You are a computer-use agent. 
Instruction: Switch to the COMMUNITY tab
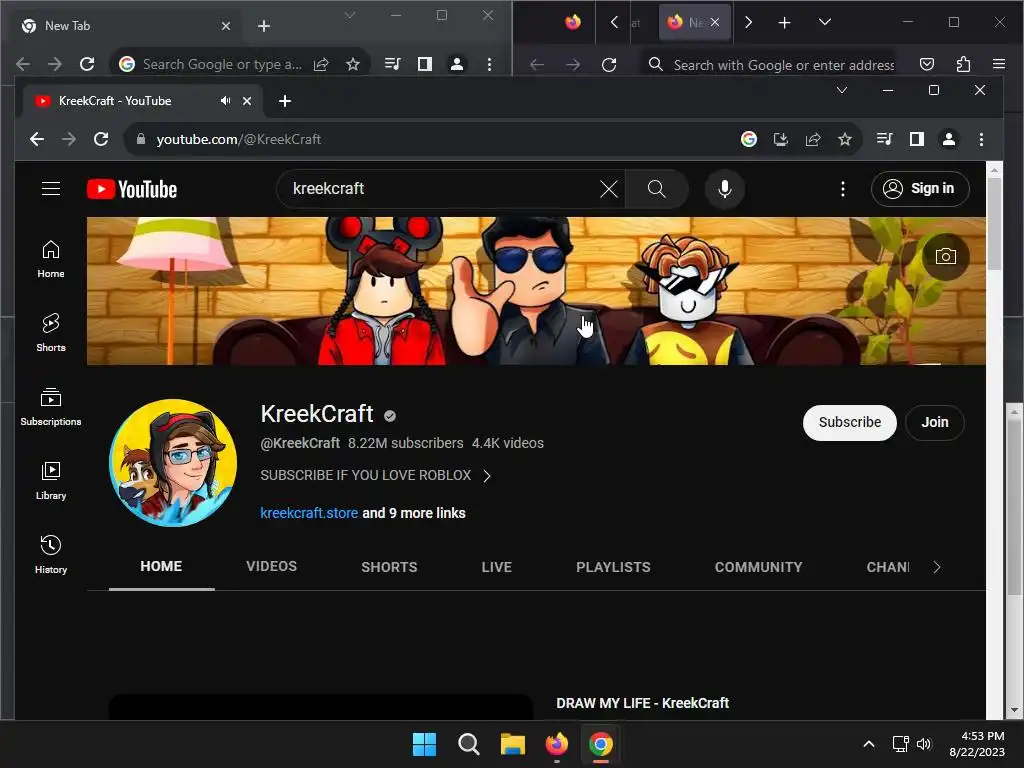pyautogui.click(x=758, y=567)
